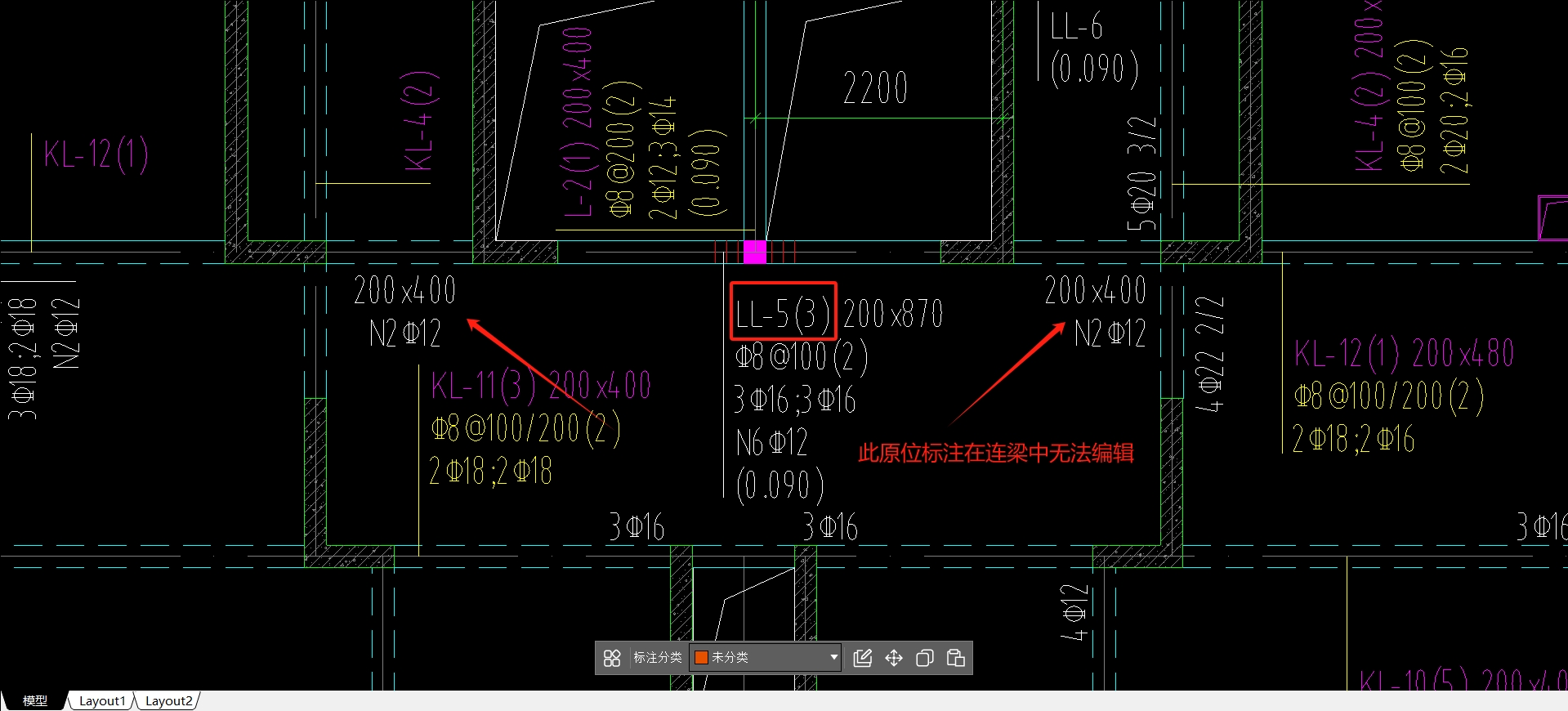The height and width of the screenshot is (711, 1568).
Task: Select the KL-11(3) 200x400 beam label
Action: (x=541, y=385)
